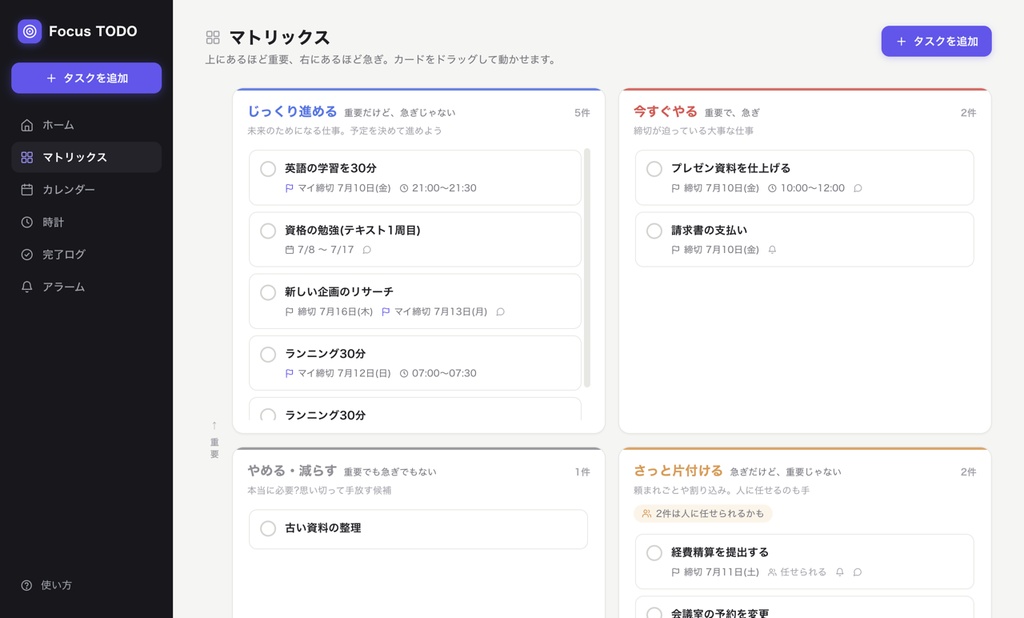Click the bell icon beside アラーム
The image size is (1024, 618).
(x=27, y=287)
